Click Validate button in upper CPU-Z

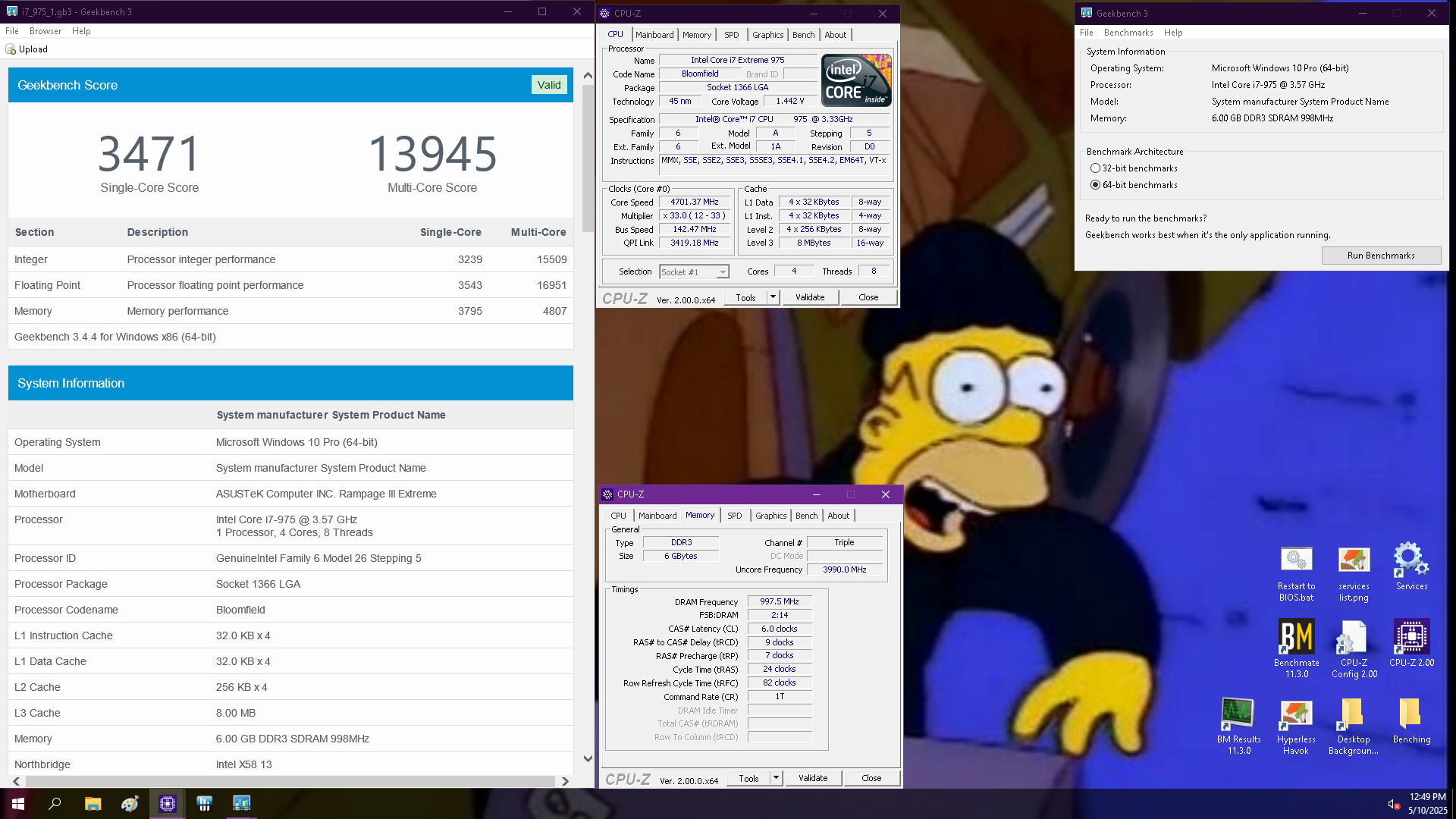tap(810, 297)
